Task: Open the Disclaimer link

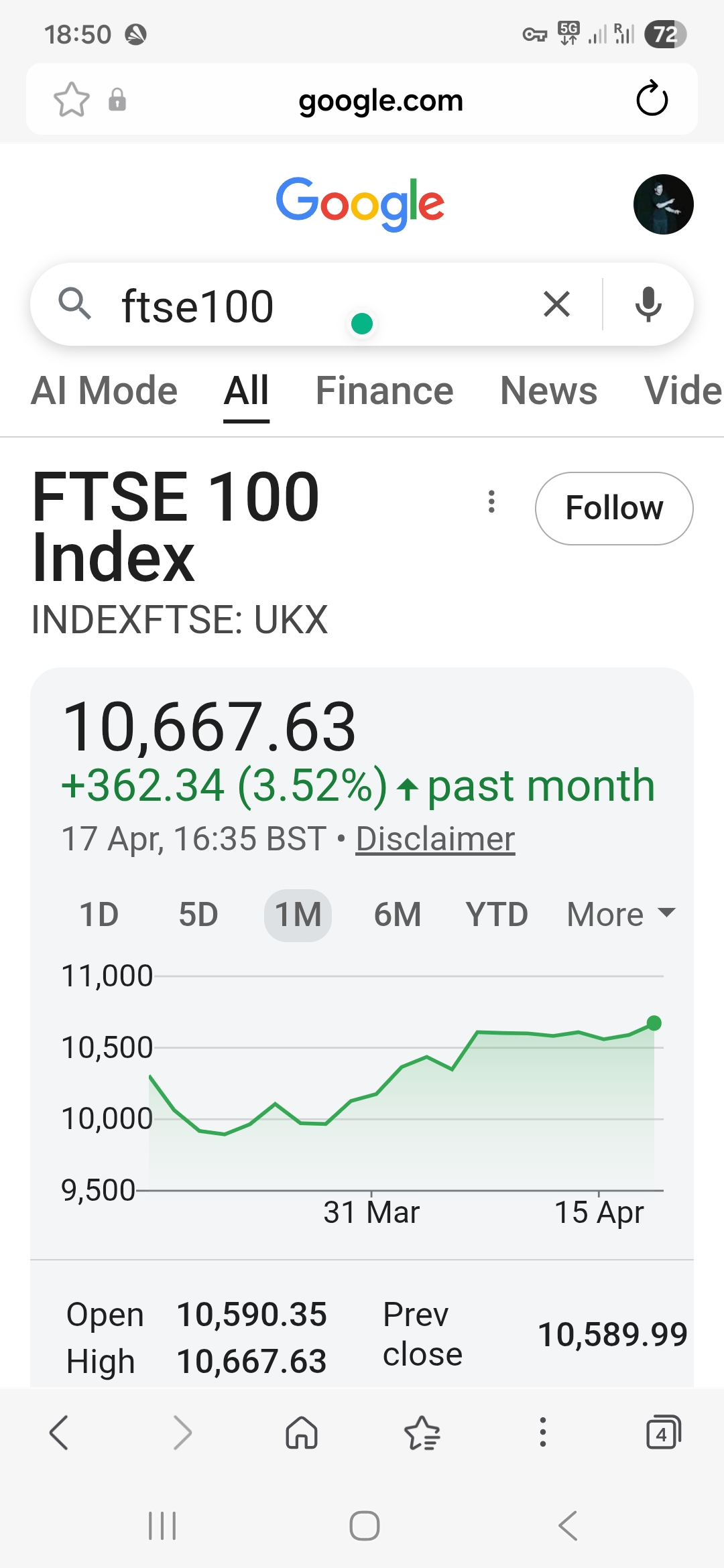Action: click(435, 839)
